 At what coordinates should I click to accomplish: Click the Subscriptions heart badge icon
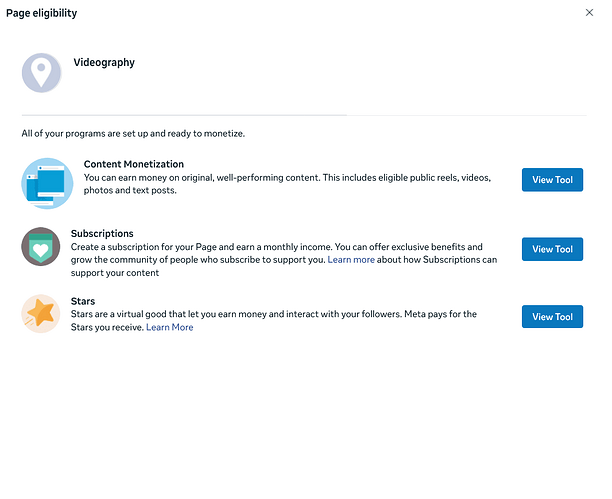[x=41, y=247]
